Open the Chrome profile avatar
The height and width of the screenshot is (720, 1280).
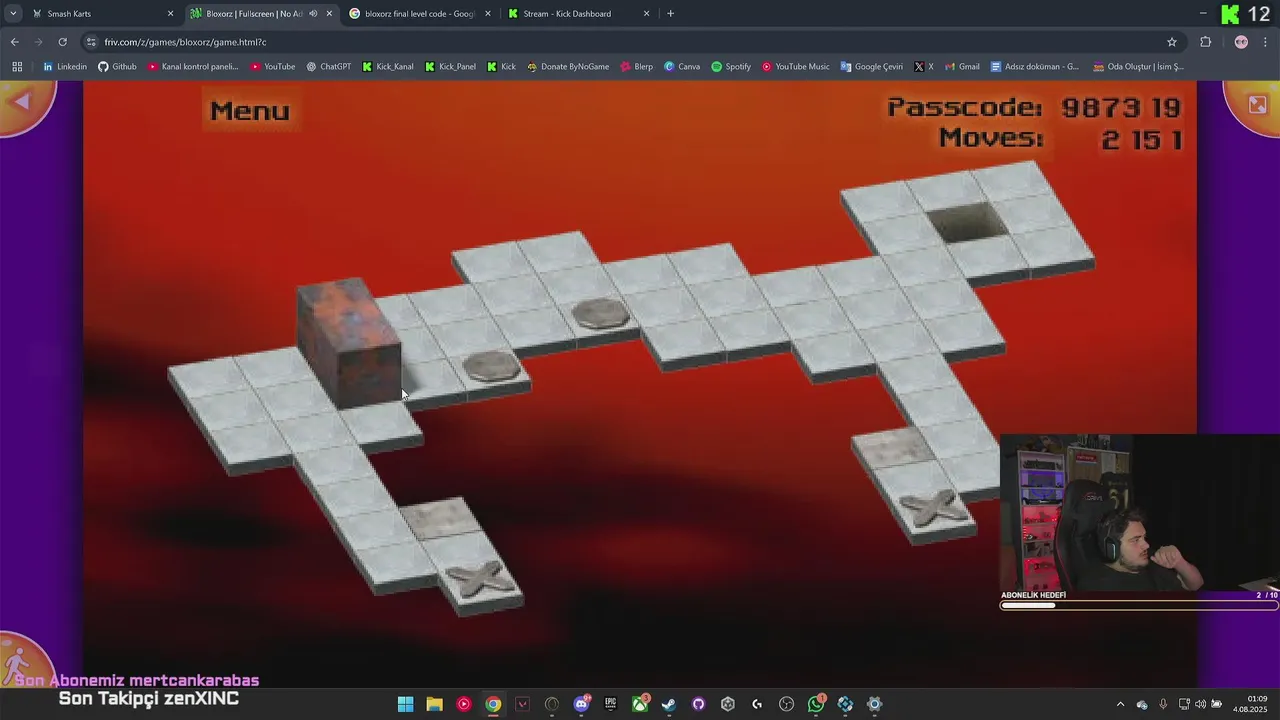pyautogui.click(x=1241, y=42)
